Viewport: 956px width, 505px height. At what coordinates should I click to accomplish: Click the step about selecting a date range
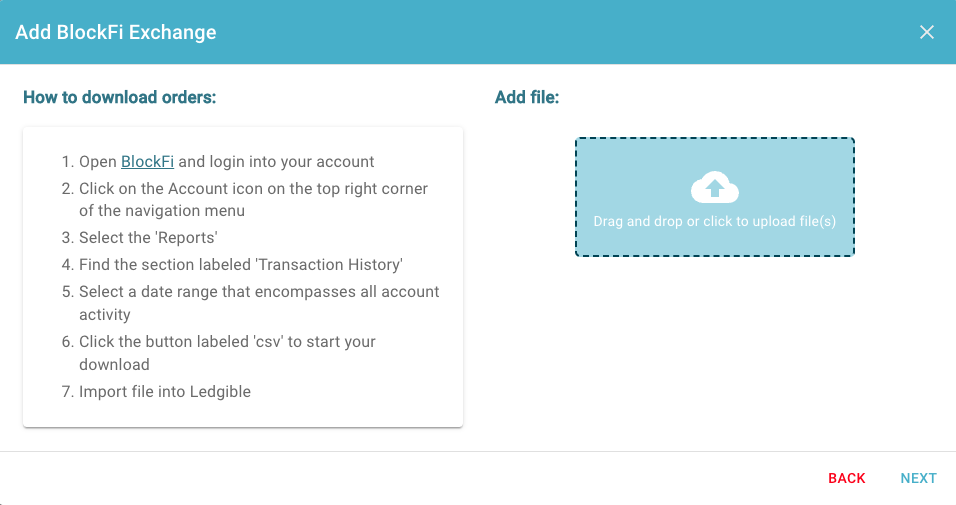259,303
